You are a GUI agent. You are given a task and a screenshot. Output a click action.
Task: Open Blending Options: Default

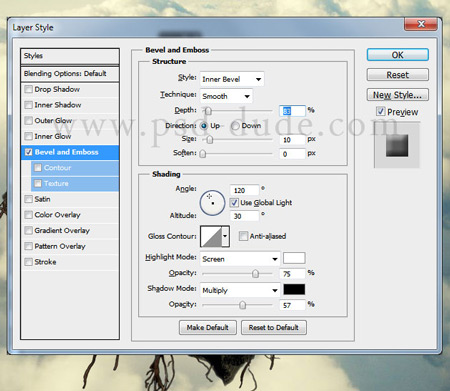[70, 74]
